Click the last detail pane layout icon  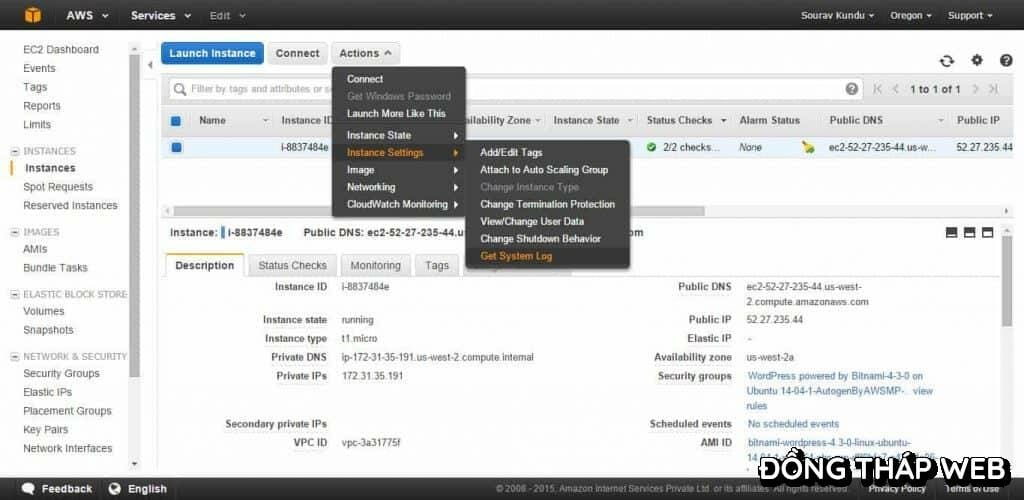point(987,232)
